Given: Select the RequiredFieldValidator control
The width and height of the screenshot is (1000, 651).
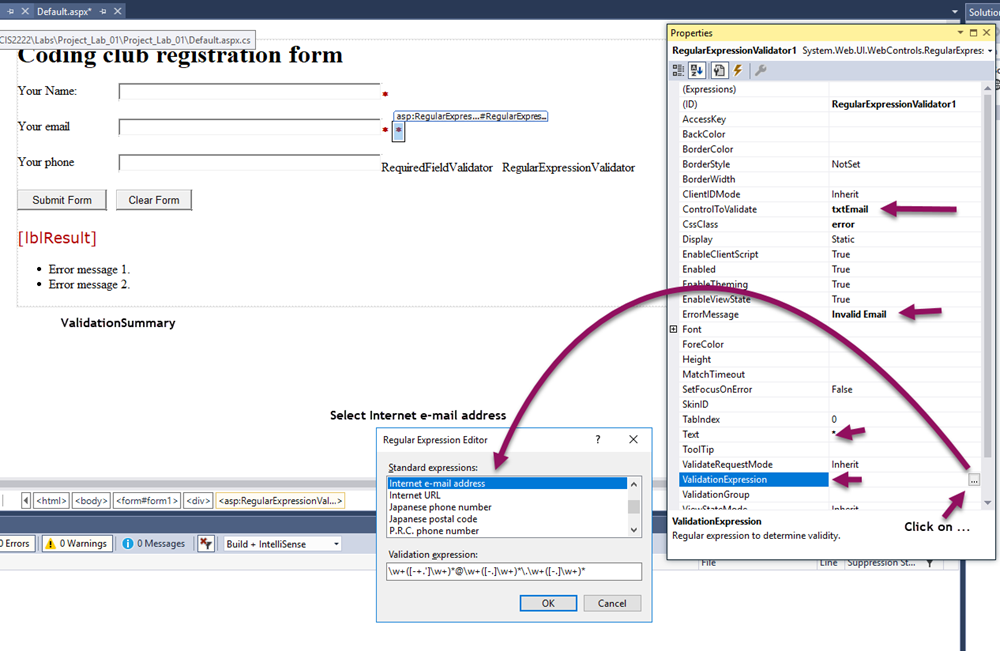Looking at the screenshot, I should point(437,168).
